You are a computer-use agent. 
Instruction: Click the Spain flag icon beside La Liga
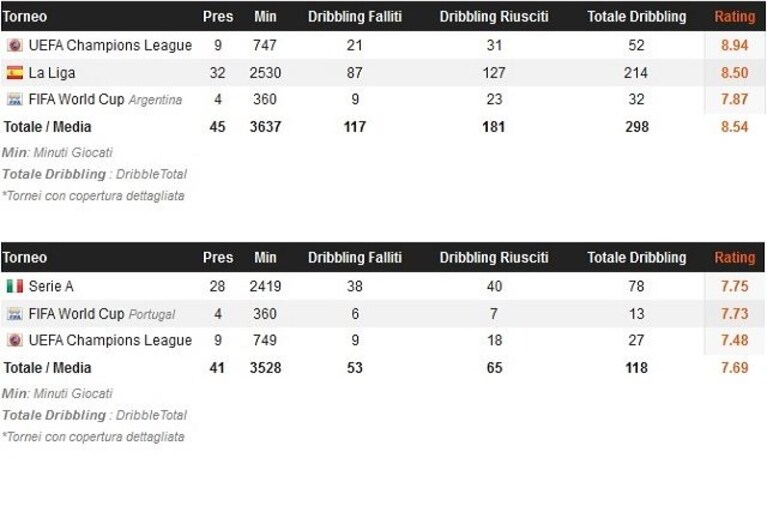pyautogui.click(x=14, y=73)
